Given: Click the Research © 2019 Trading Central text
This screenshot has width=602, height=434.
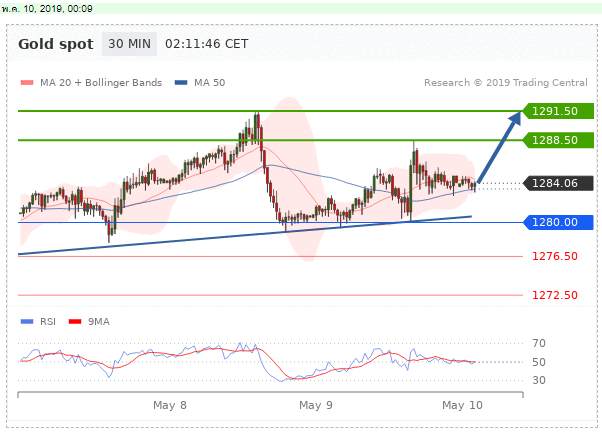Looking at the screenshot, I should coord(506,83).
